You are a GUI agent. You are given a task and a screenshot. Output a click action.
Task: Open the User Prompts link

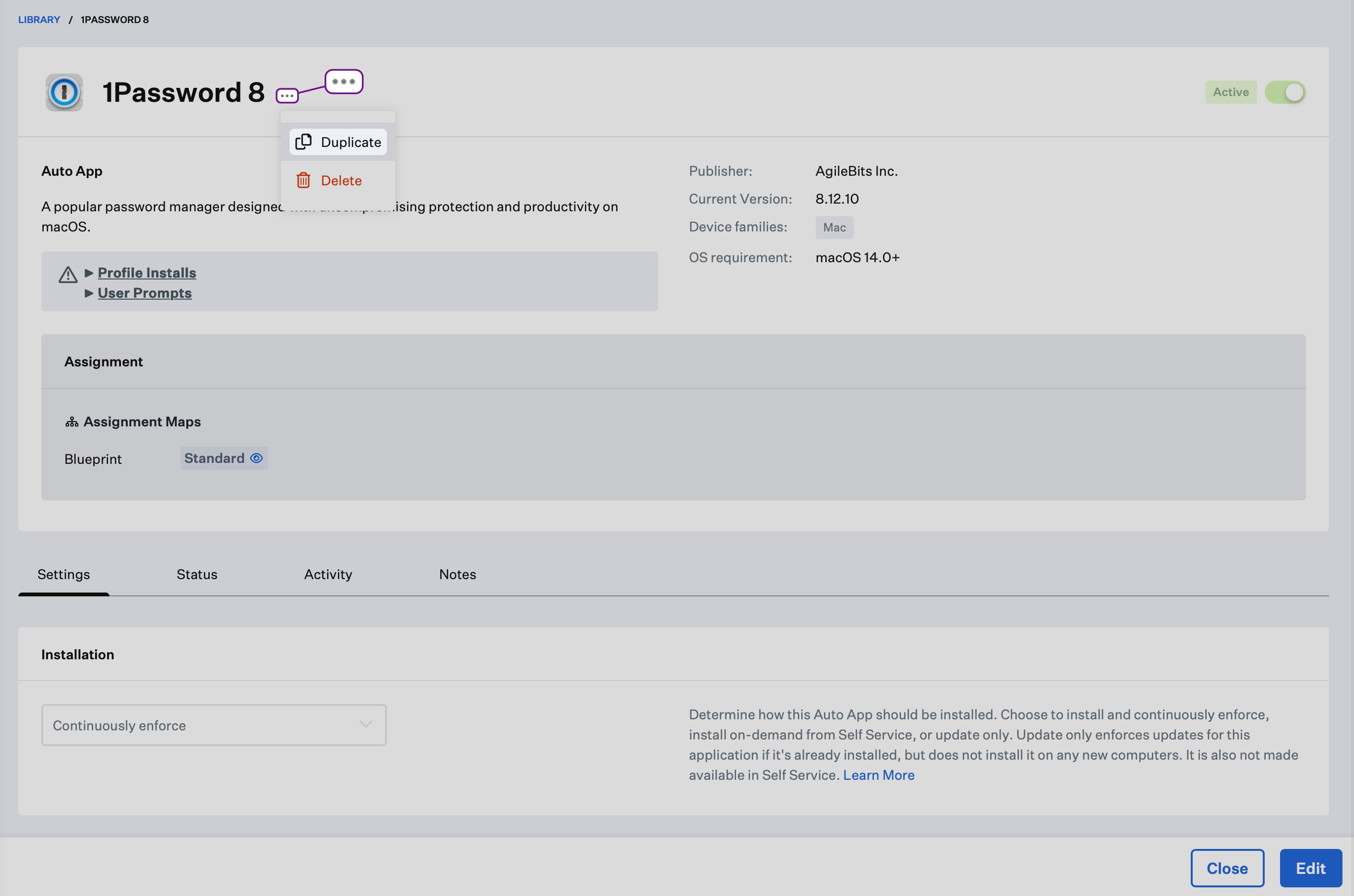(145, 293)
